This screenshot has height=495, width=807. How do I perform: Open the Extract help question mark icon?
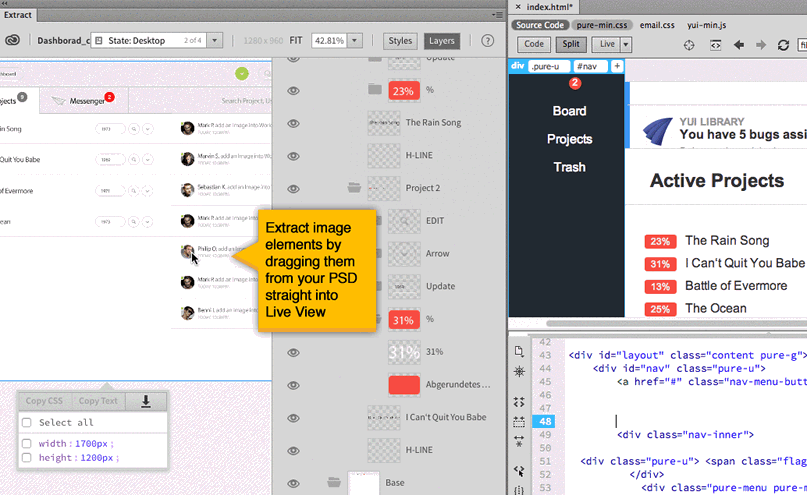point(487,41)
